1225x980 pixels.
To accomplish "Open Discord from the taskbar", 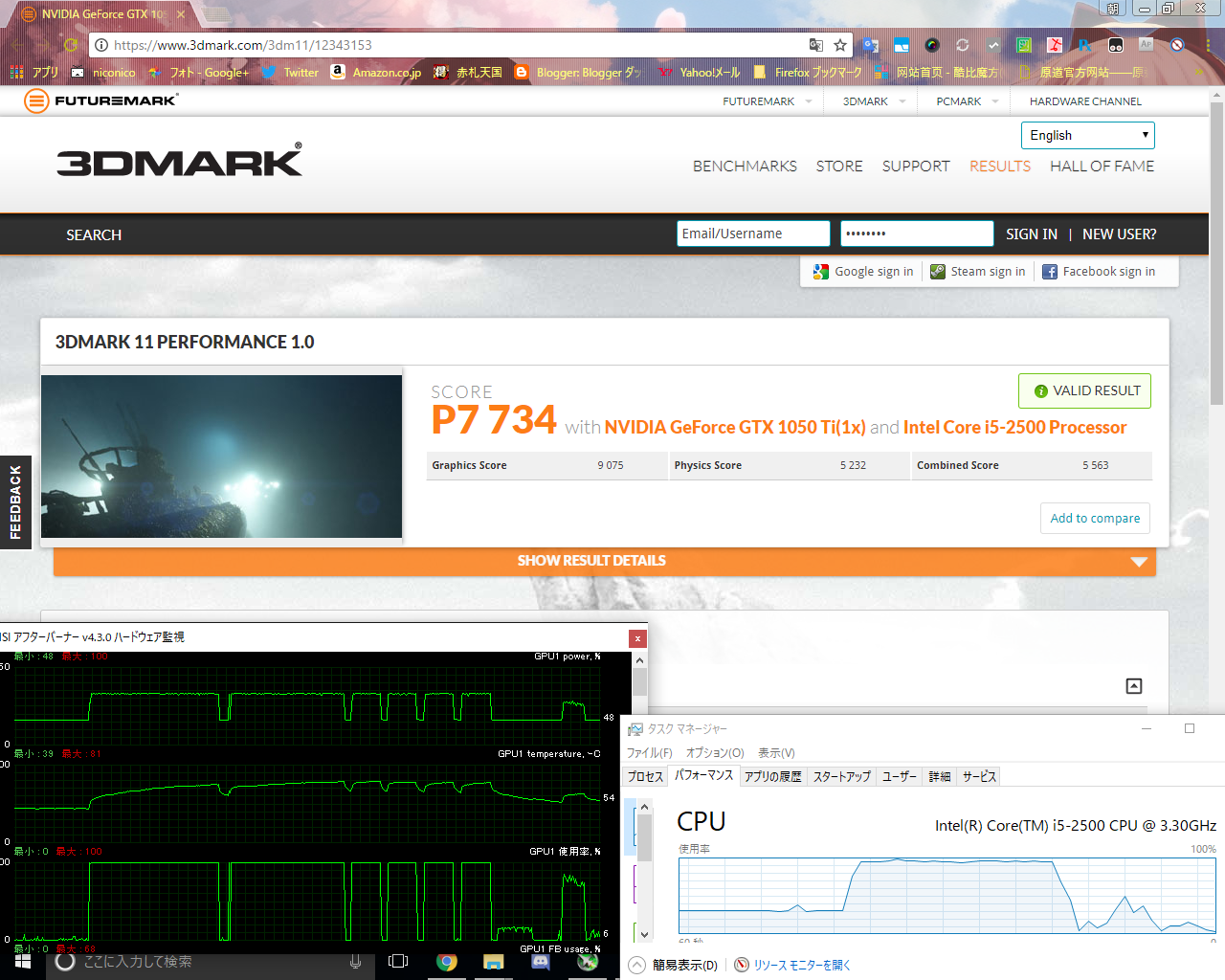I will click(541, 962).
